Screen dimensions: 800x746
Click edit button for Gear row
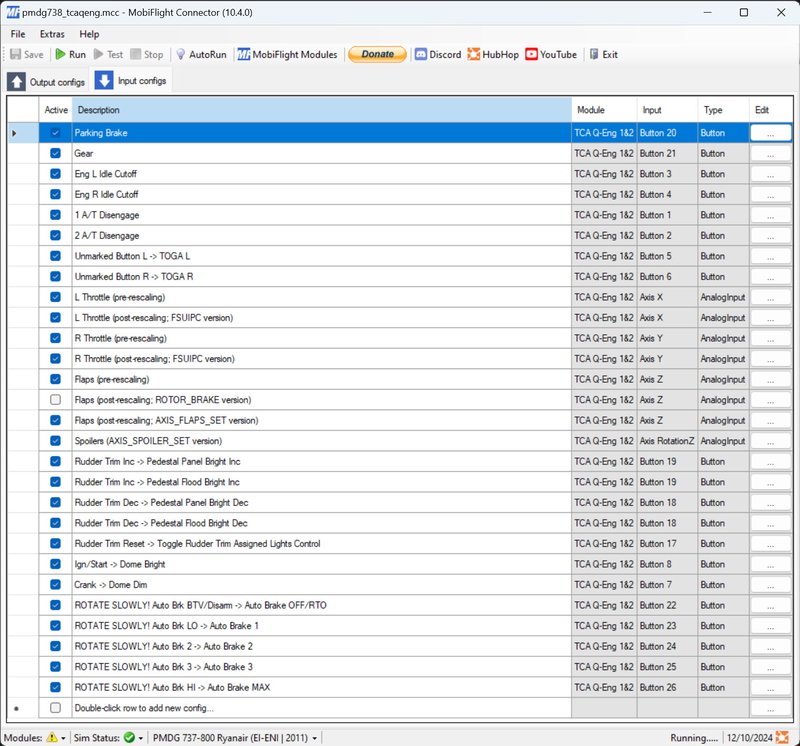coord(770,154)
